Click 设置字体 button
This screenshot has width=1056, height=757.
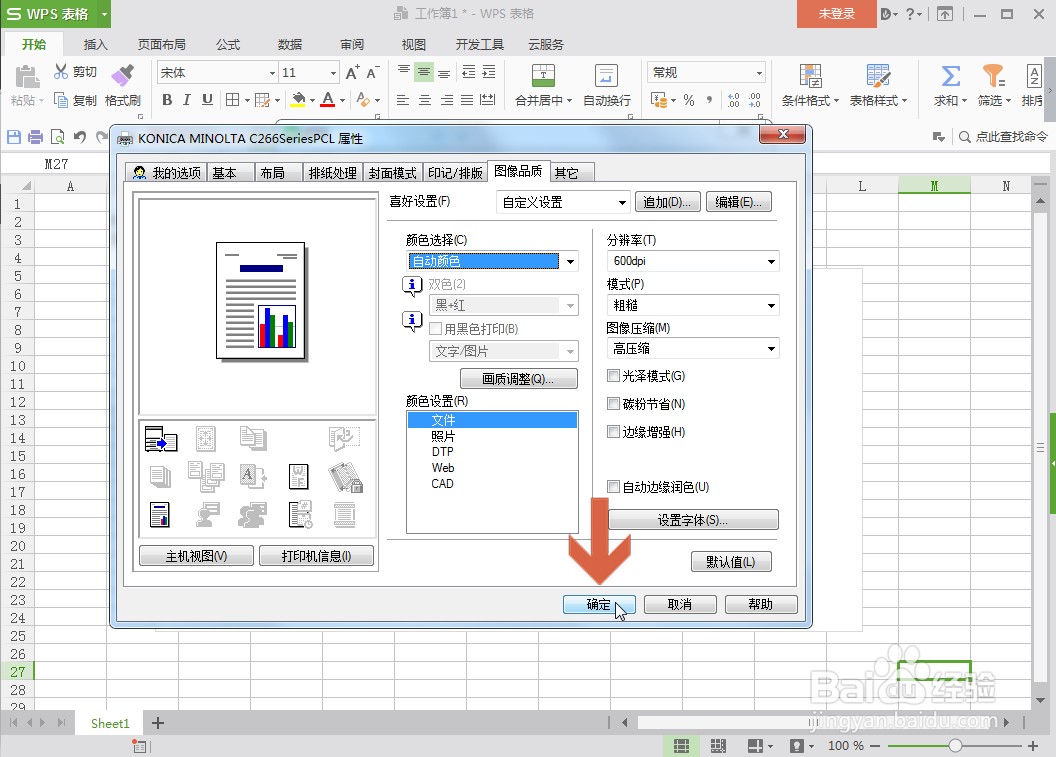point(693,520)
